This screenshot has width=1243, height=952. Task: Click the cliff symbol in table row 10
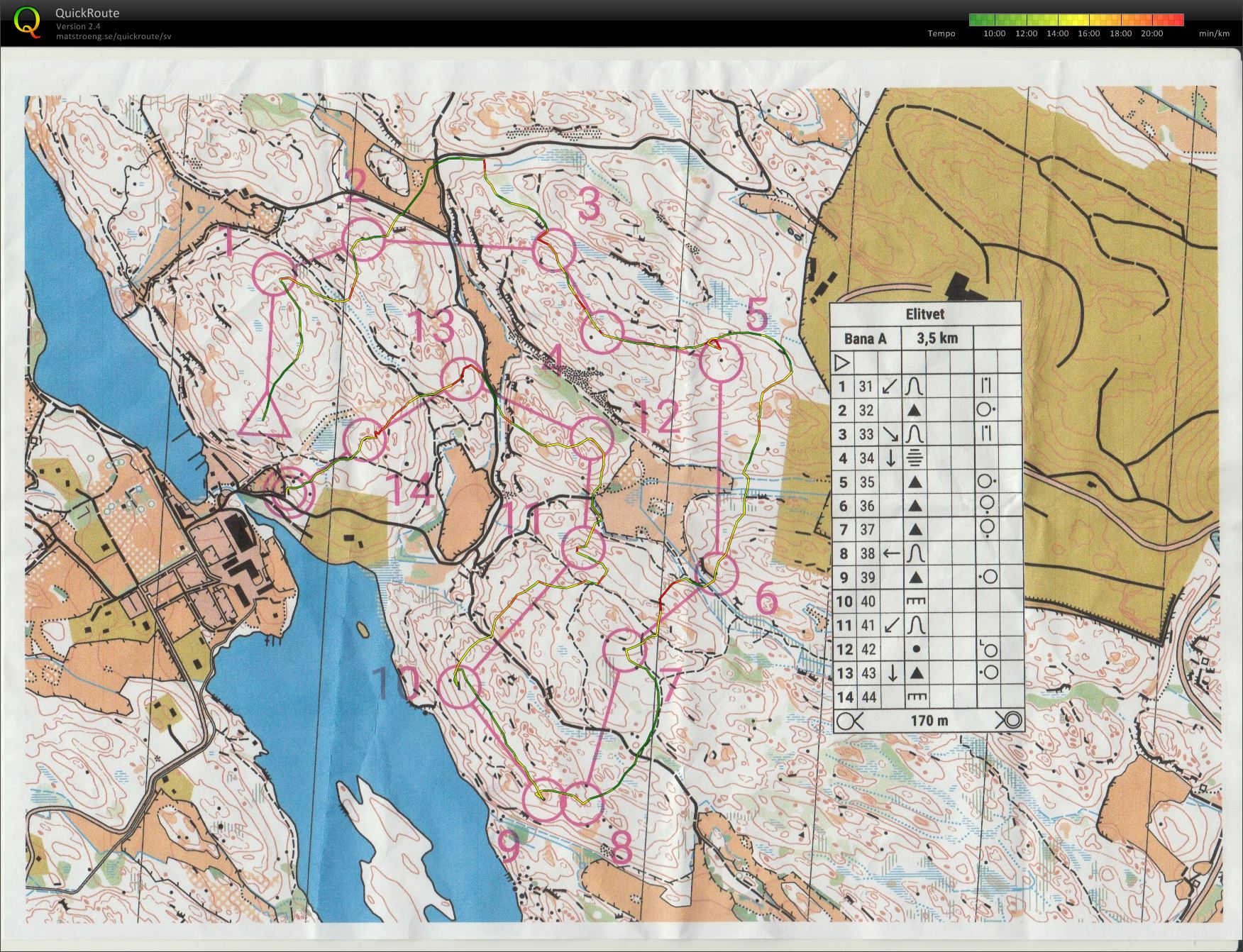coord(916,602)
